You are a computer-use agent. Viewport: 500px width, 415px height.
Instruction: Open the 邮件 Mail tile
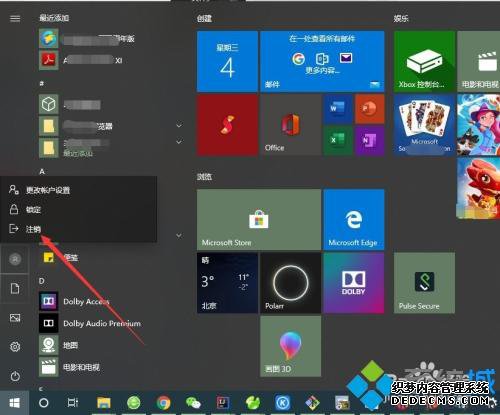coord(322,61)
